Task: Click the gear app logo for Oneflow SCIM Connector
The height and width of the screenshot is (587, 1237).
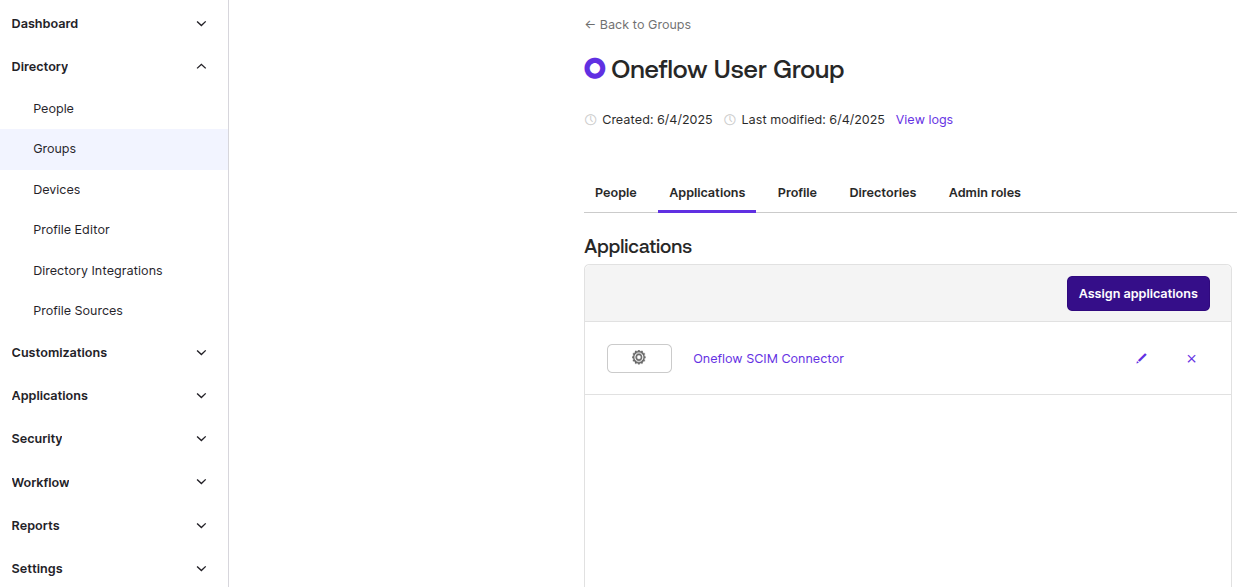Action: 639,358
